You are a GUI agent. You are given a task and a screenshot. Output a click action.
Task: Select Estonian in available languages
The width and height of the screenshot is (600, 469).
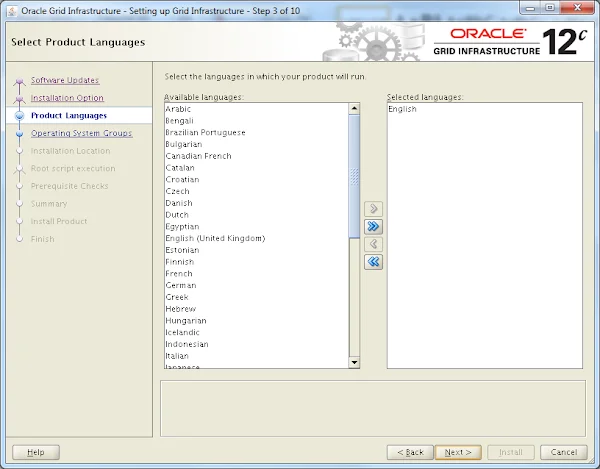(x=256, y=250)
